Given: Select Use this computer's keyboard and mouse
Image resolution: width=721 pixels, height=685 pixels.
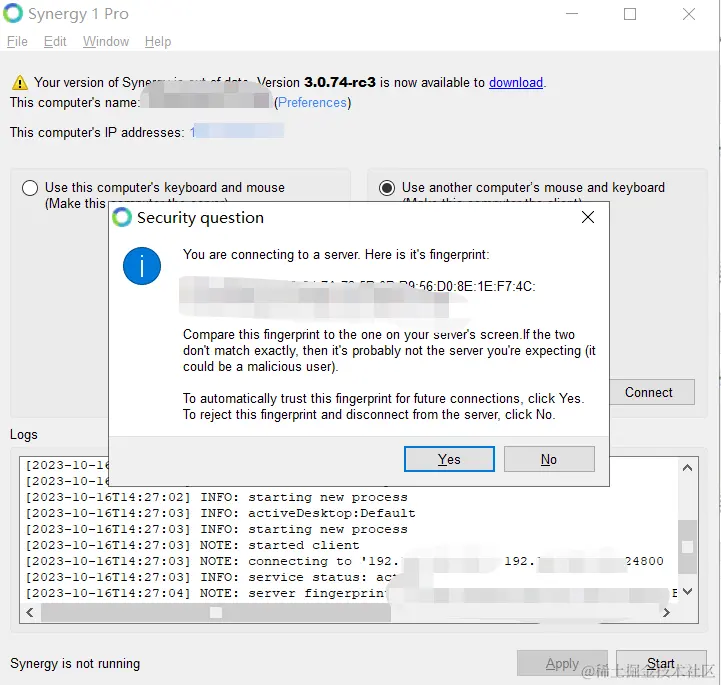Looking at the screenshot, I should pos(30,188).
